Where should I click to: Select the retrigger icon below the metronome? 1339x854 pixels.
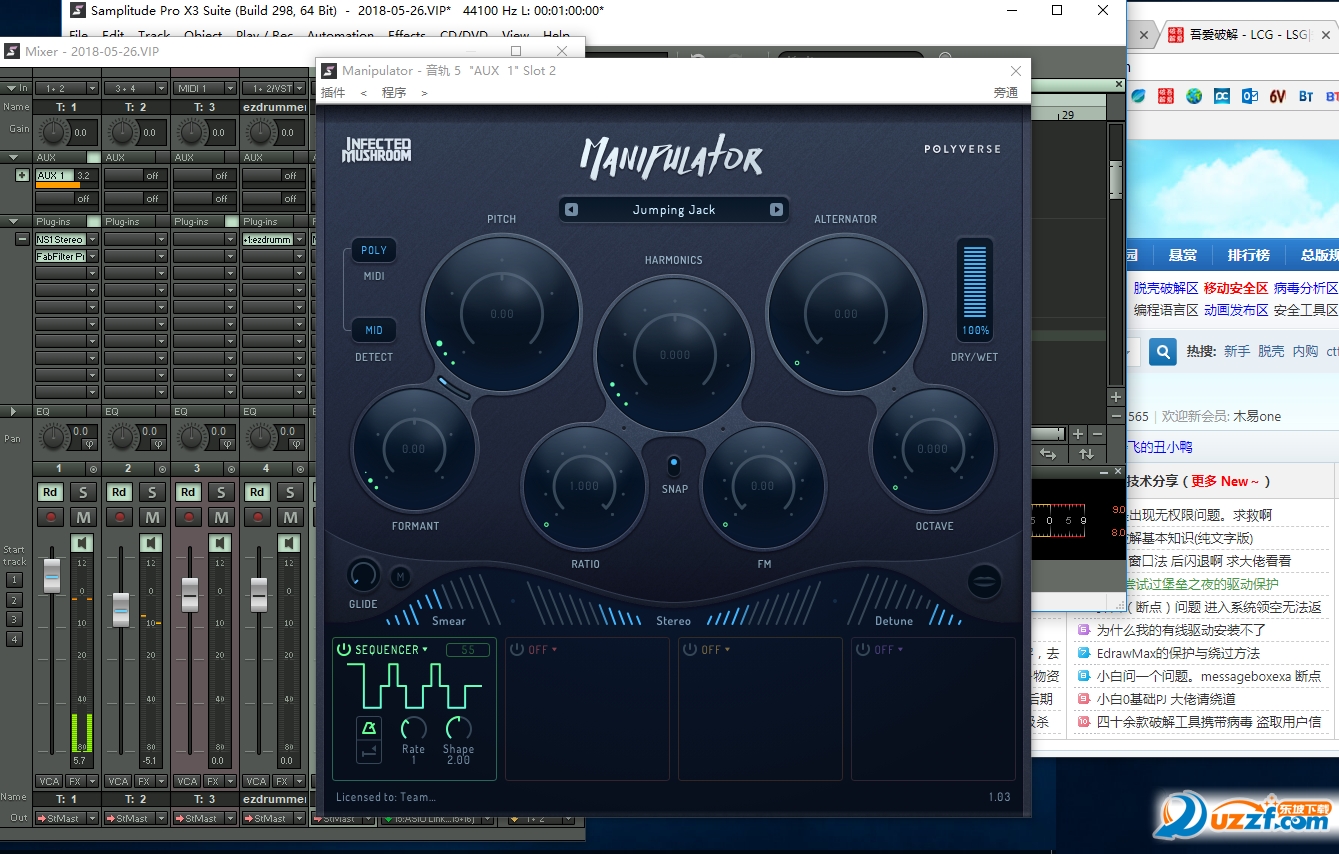point(369,752)
